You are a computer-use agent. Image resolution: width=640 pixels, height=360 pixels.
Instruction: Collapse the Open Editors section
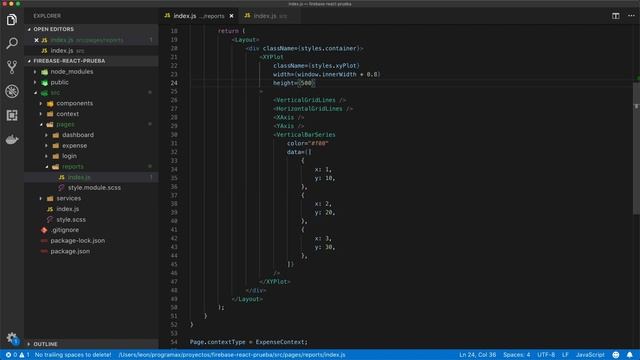[91, 29]
